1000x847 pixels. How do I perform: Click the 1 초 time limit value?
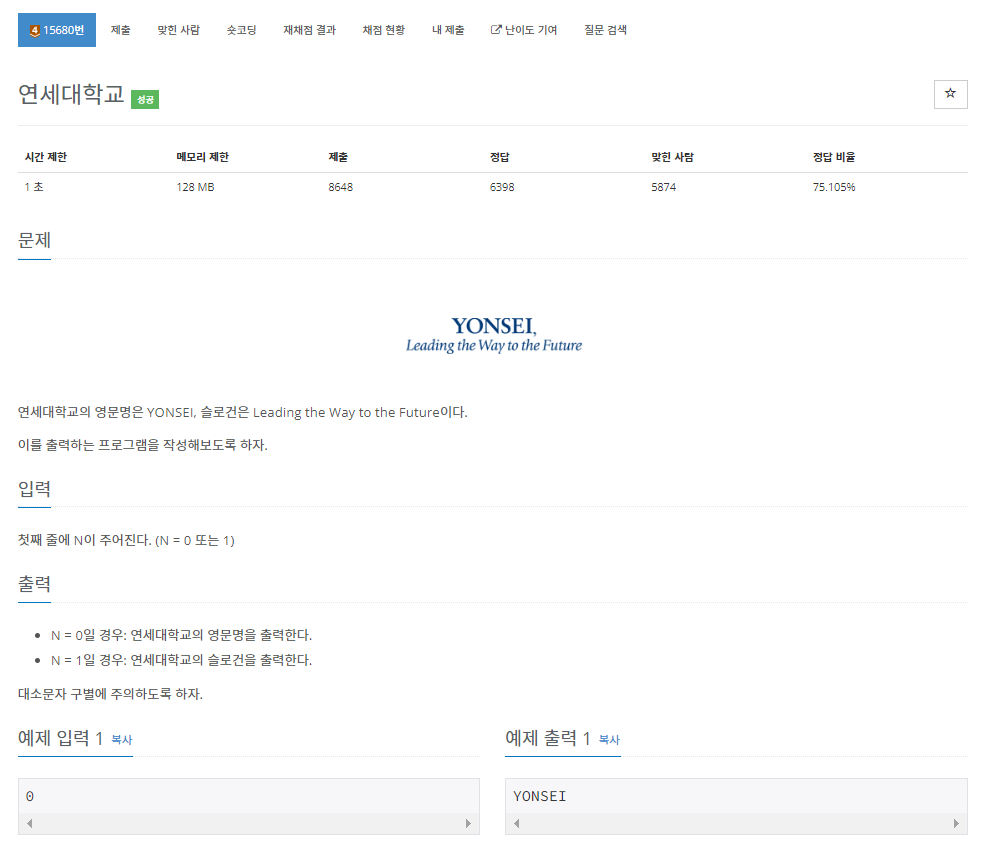[34, 187]
